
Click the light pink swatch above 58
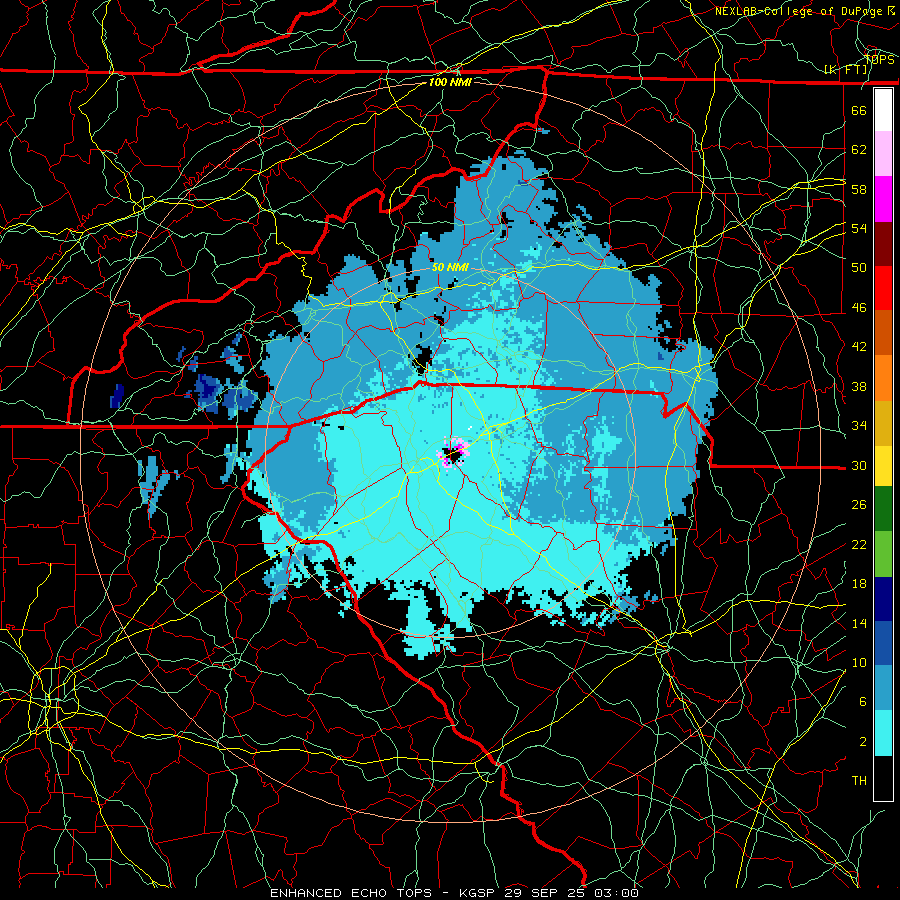883,154
